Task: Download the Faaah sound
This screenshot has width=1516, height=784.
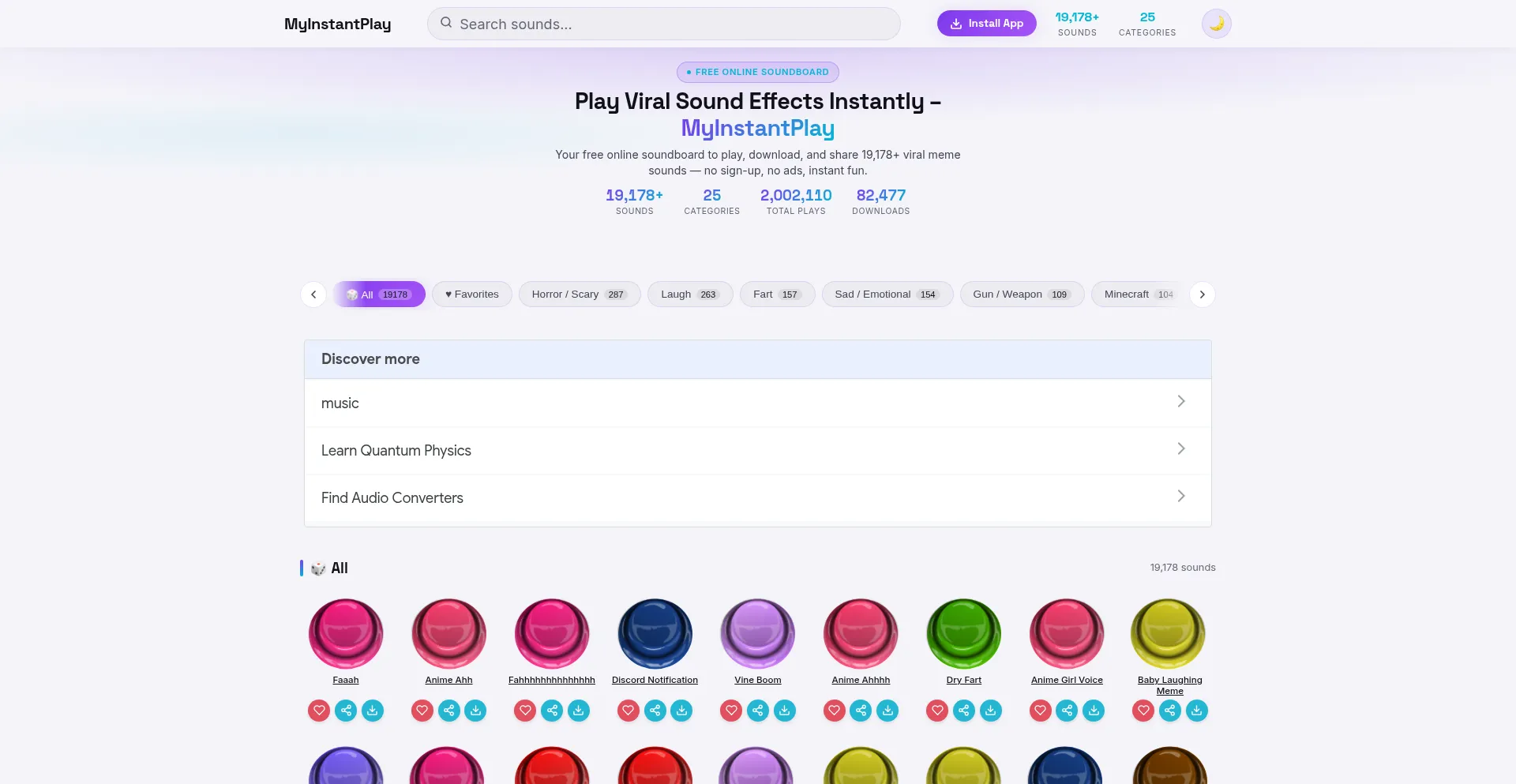Action: 373,711
